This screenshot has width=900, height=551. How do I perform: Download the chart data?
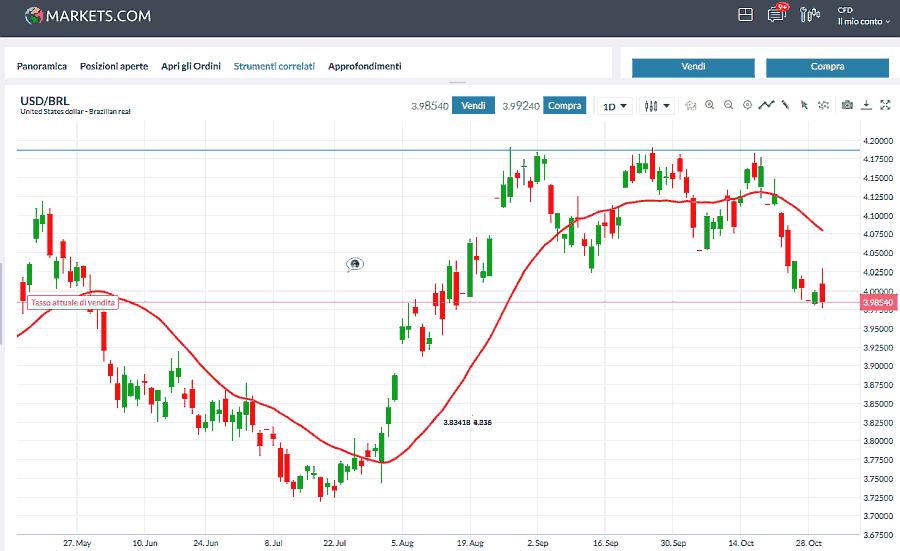point(867,105)
